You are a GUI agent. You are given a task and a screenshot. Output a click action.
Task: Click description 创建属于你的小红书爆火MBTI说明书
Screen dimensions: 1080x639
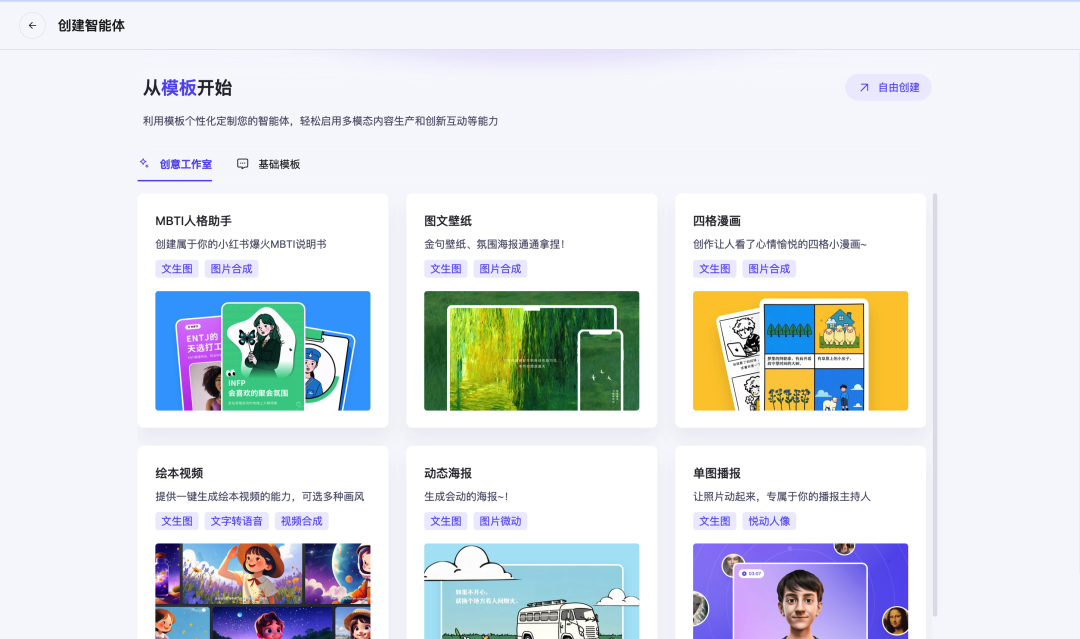tap(241, 244)
